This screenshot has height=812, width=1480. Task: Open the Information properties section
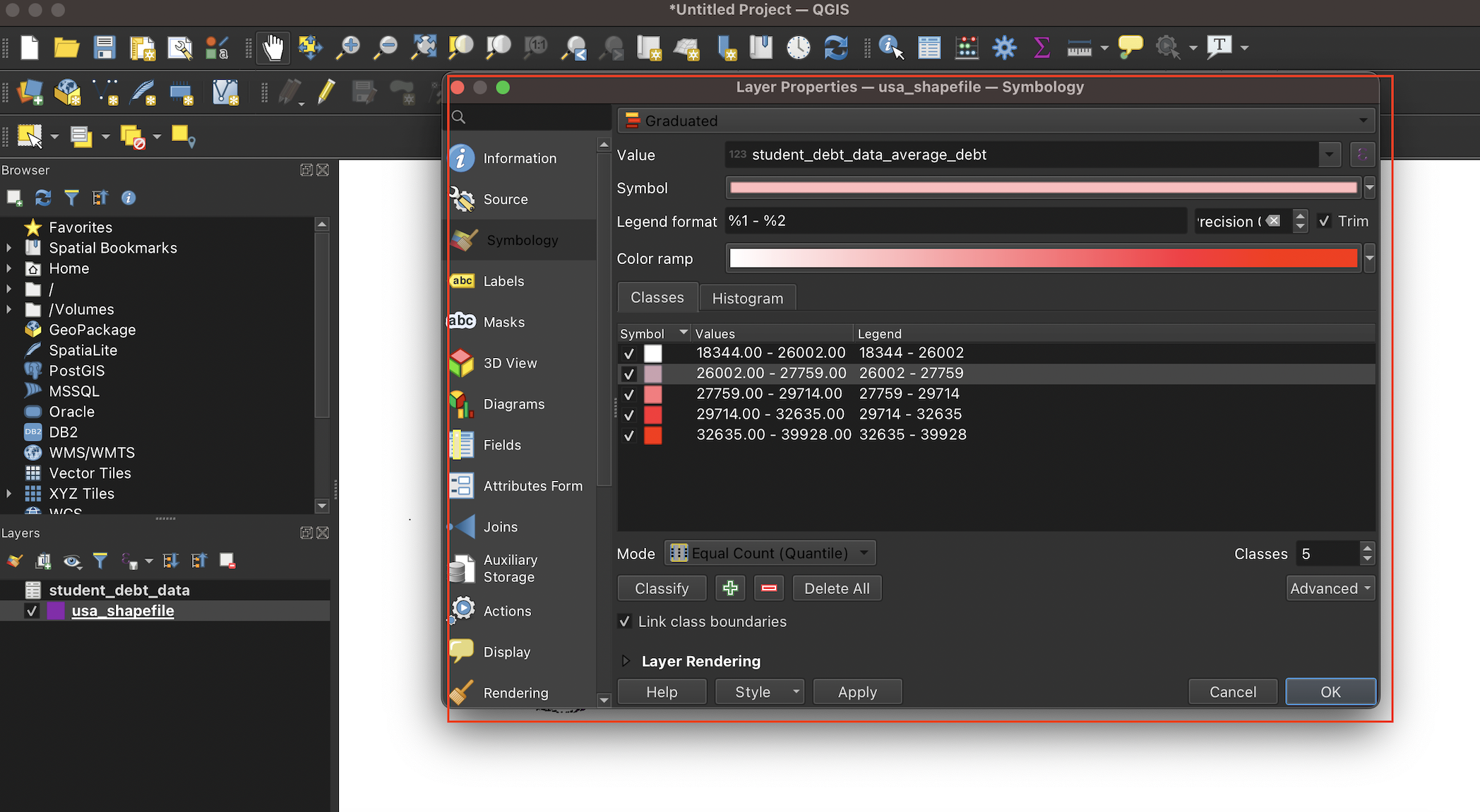tap(521, 158)
